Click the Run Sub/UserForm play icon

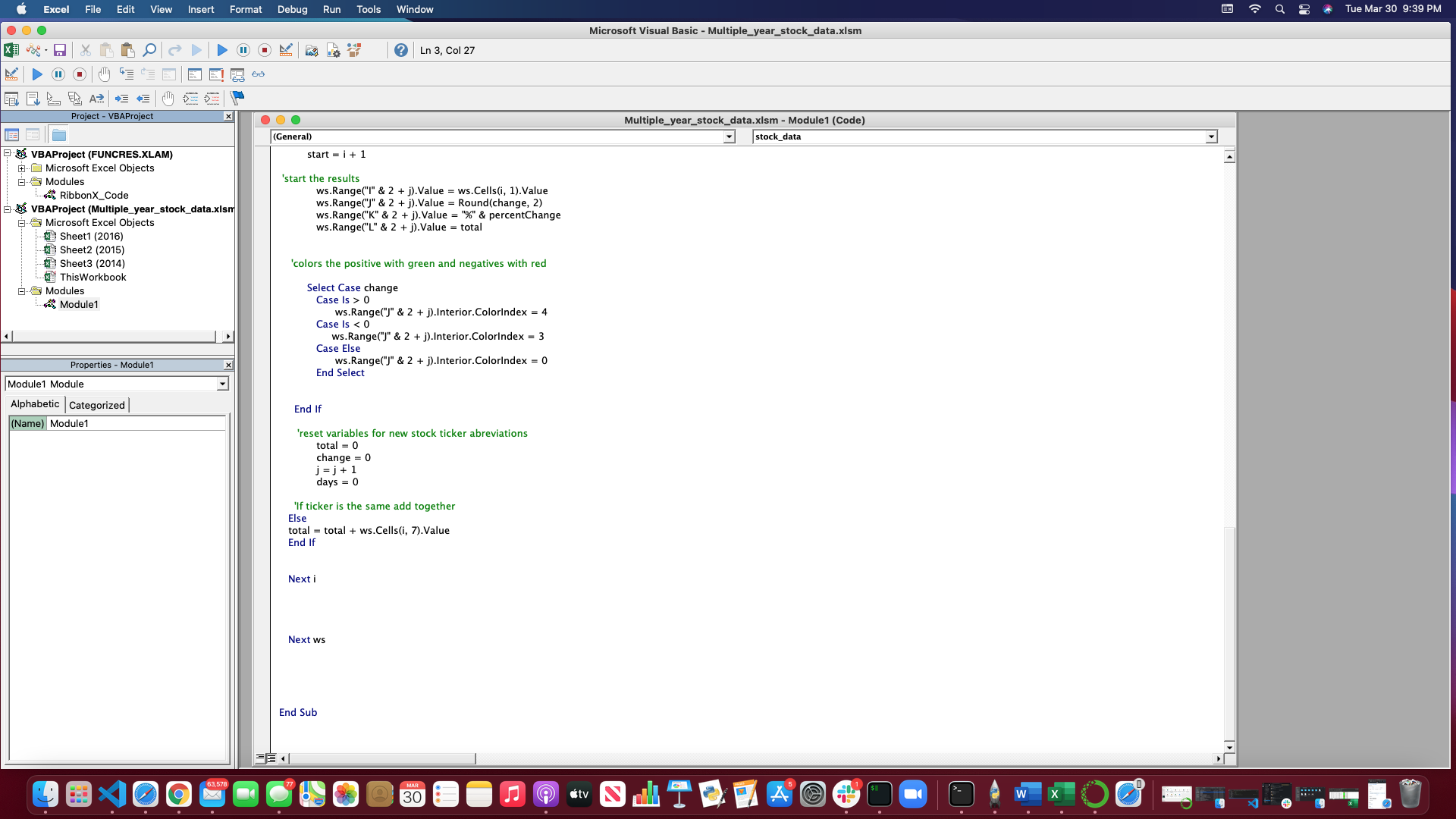coord(222,50)
